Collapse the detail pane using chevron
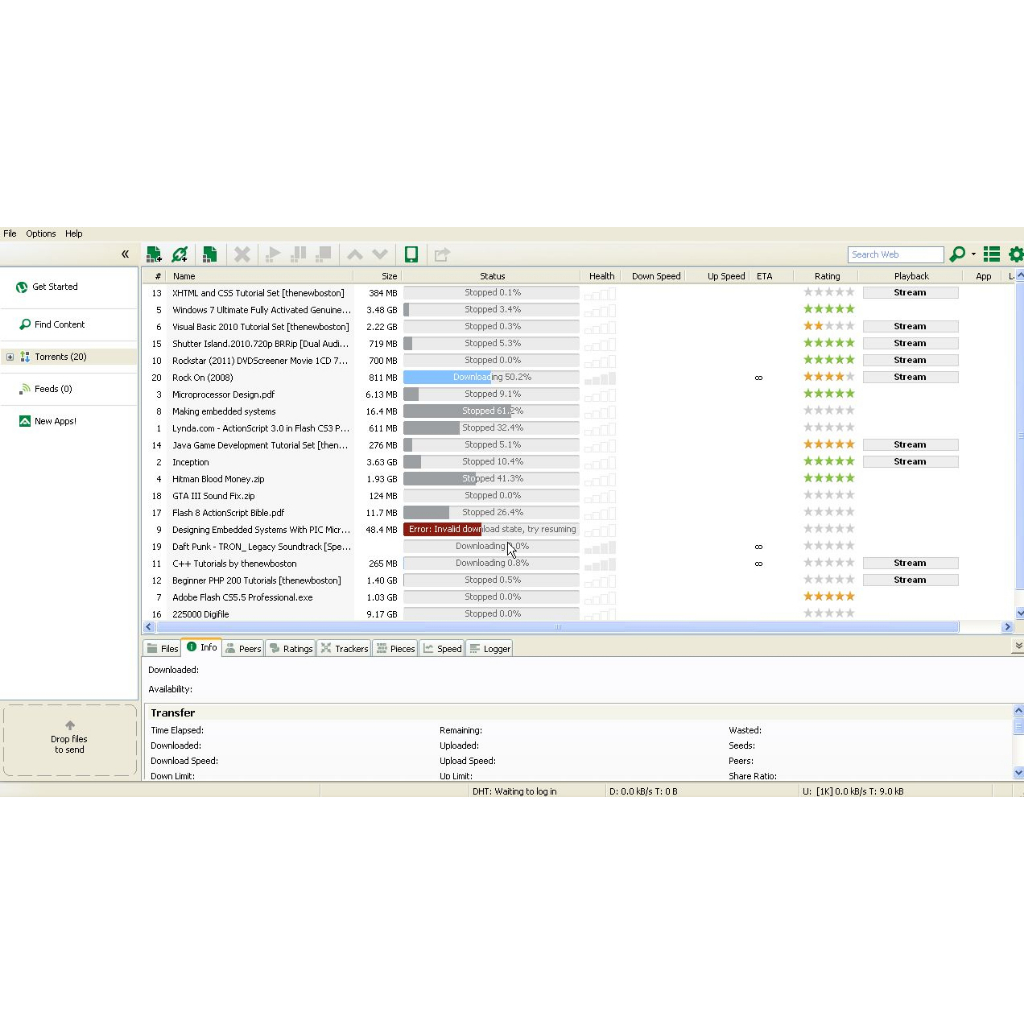 1018,647
